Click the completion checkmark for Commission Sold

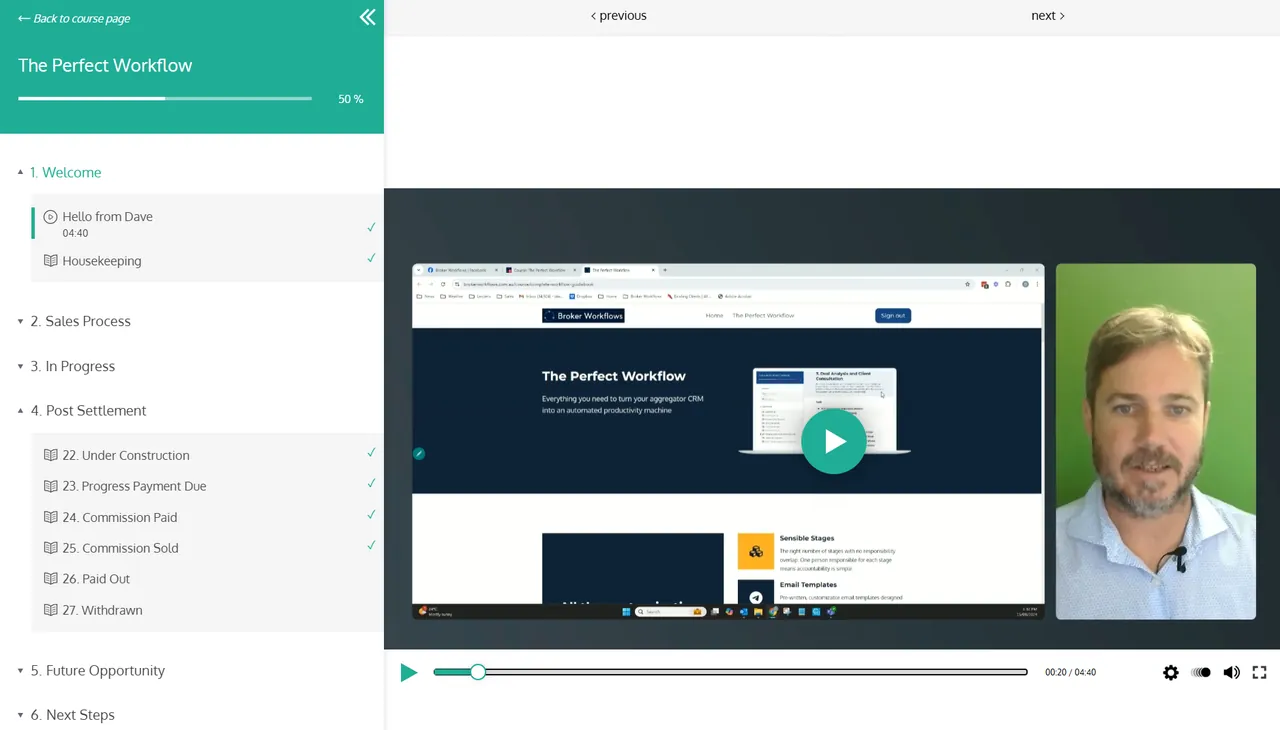pos(371,545)
